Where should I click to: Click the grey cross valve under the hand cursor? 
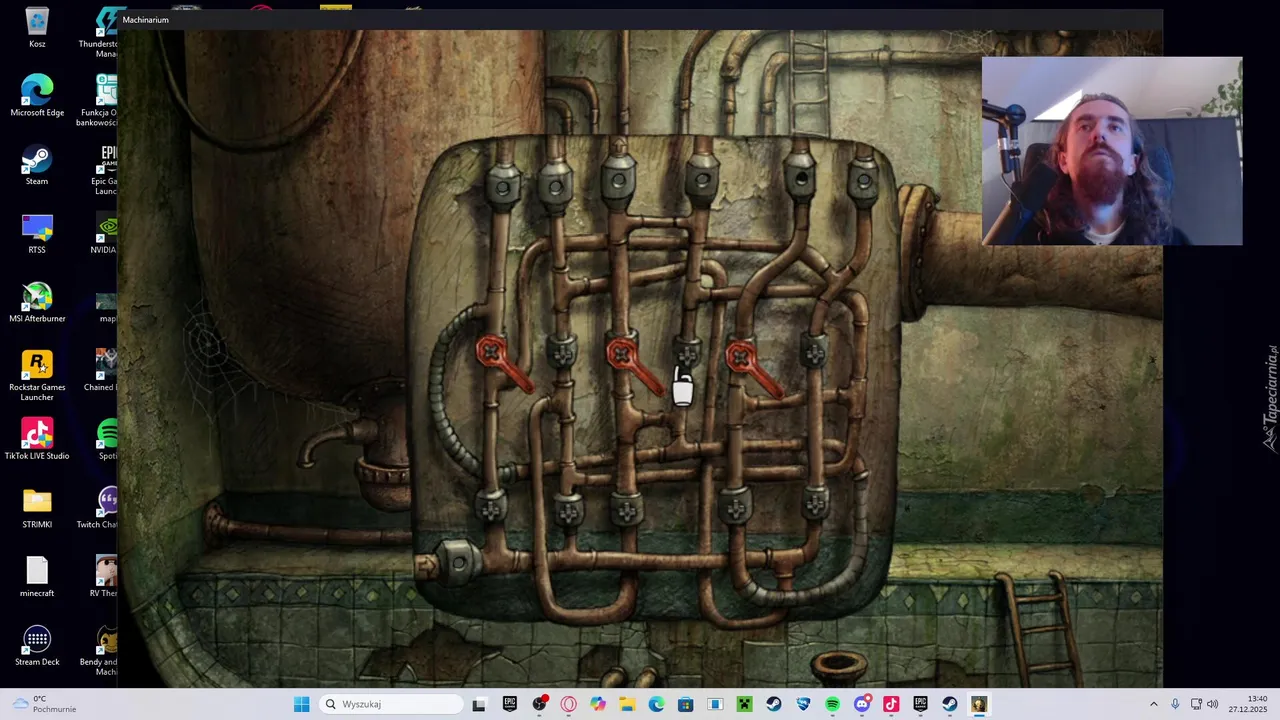click(x=687, y=356)
